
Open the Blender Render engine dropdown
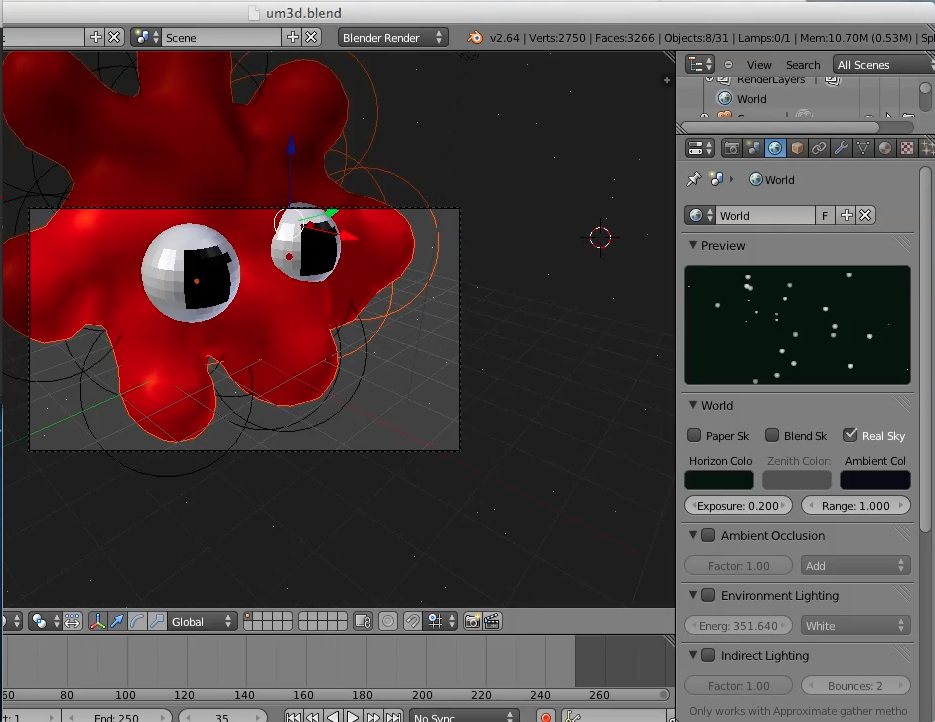click(x=393, y=37)
